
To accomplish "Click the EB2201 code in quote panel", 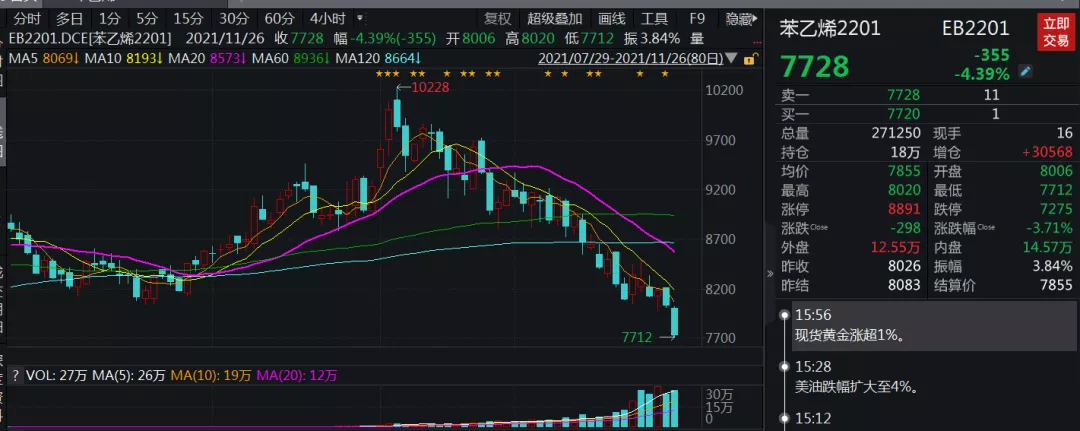I will coord(975,28).
